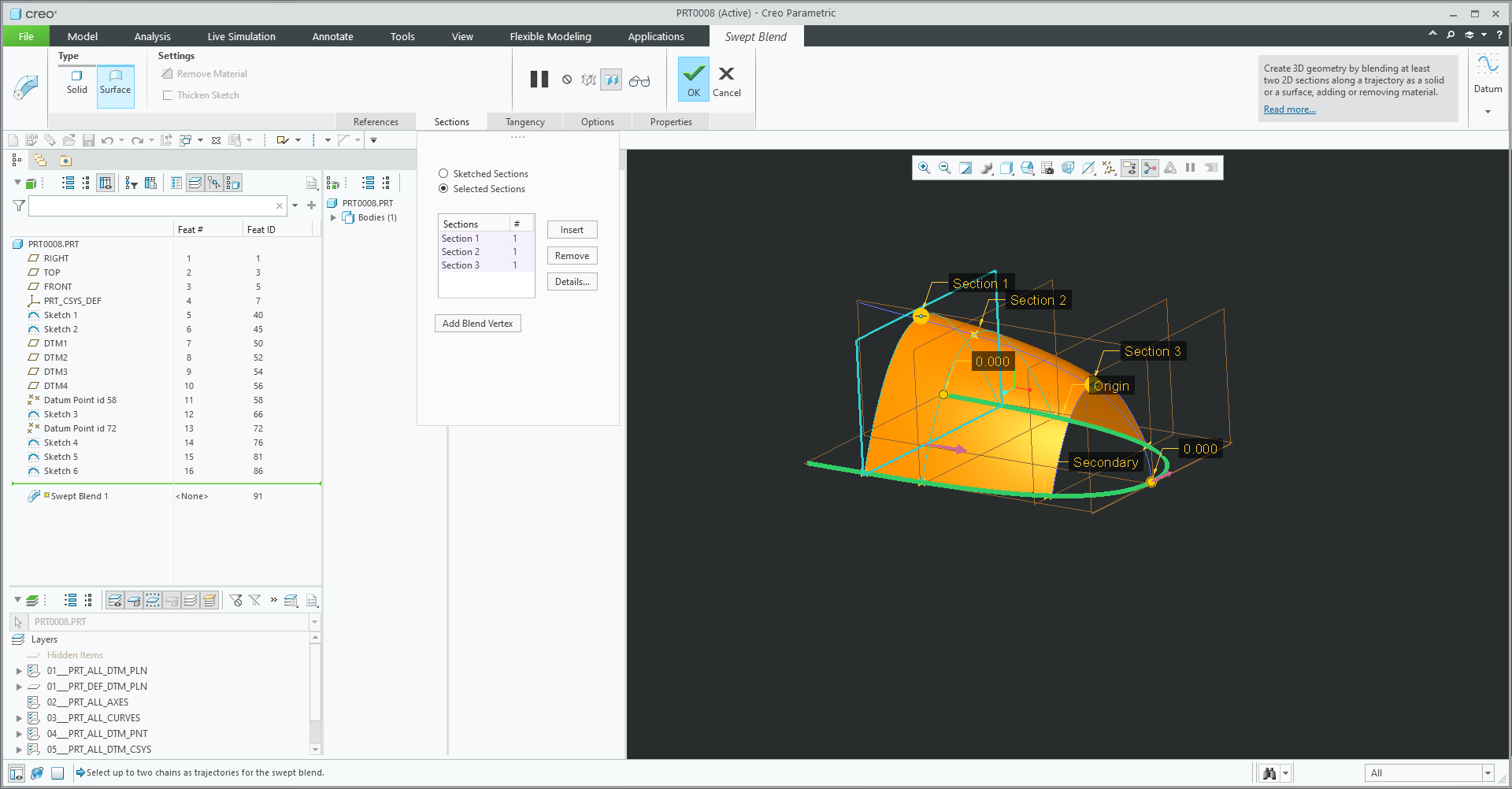Viewport: 1512px width, 789px height.
Task: Select the Zoom Out tool
Action: point(944,168)
